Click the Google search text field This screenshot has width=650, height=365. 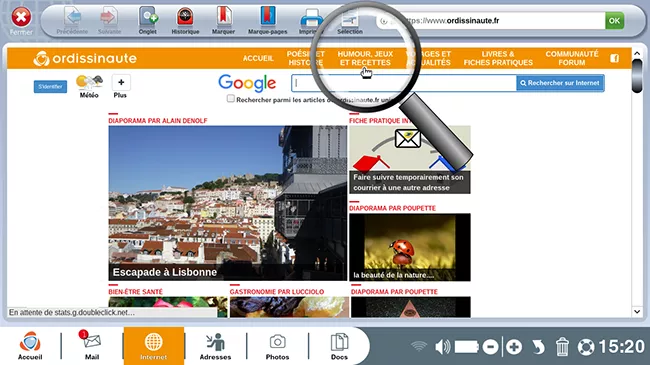point(404,83)
